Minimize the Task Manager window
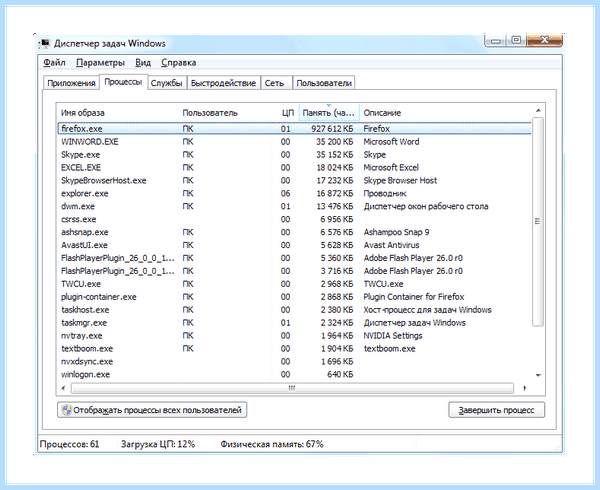This screenshot has height=490, width=600. click(x=496, y=41)
